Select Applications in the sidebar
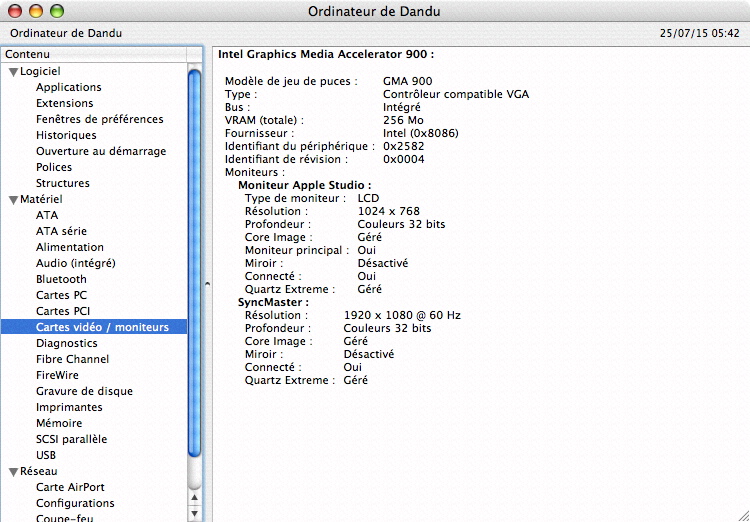This screenshot has height=522, width=750. [68, 87]
